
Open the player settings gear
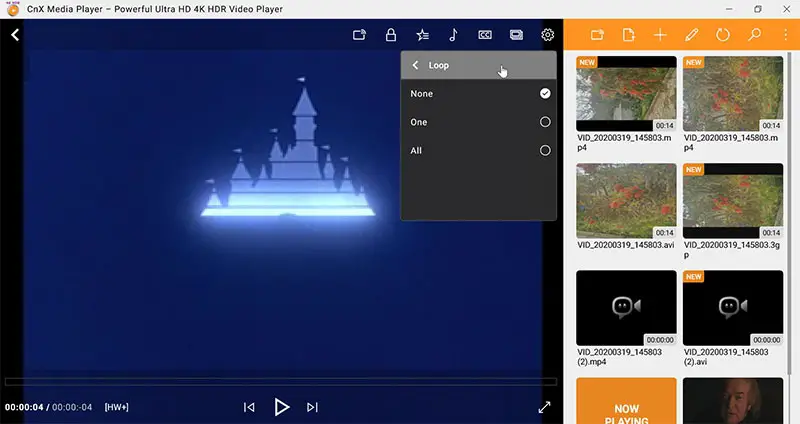coord(547,35)
